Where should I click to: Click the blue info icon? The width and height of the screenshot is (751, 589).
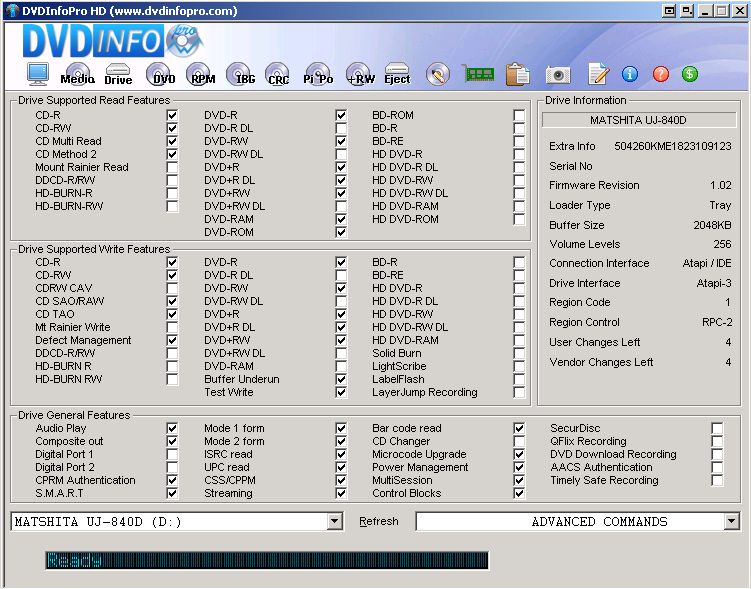(x=630, y=74)
